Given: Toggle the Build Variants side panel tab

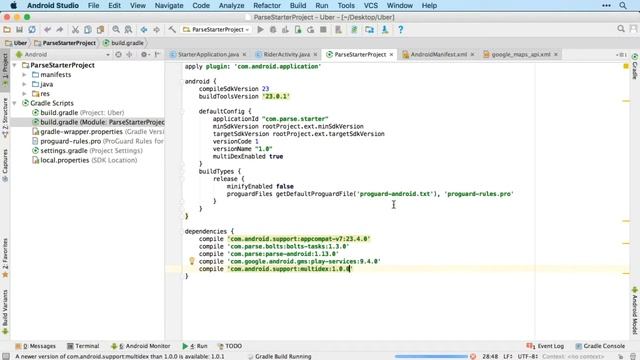Looking at the screenshot, I should pos(5,312).
